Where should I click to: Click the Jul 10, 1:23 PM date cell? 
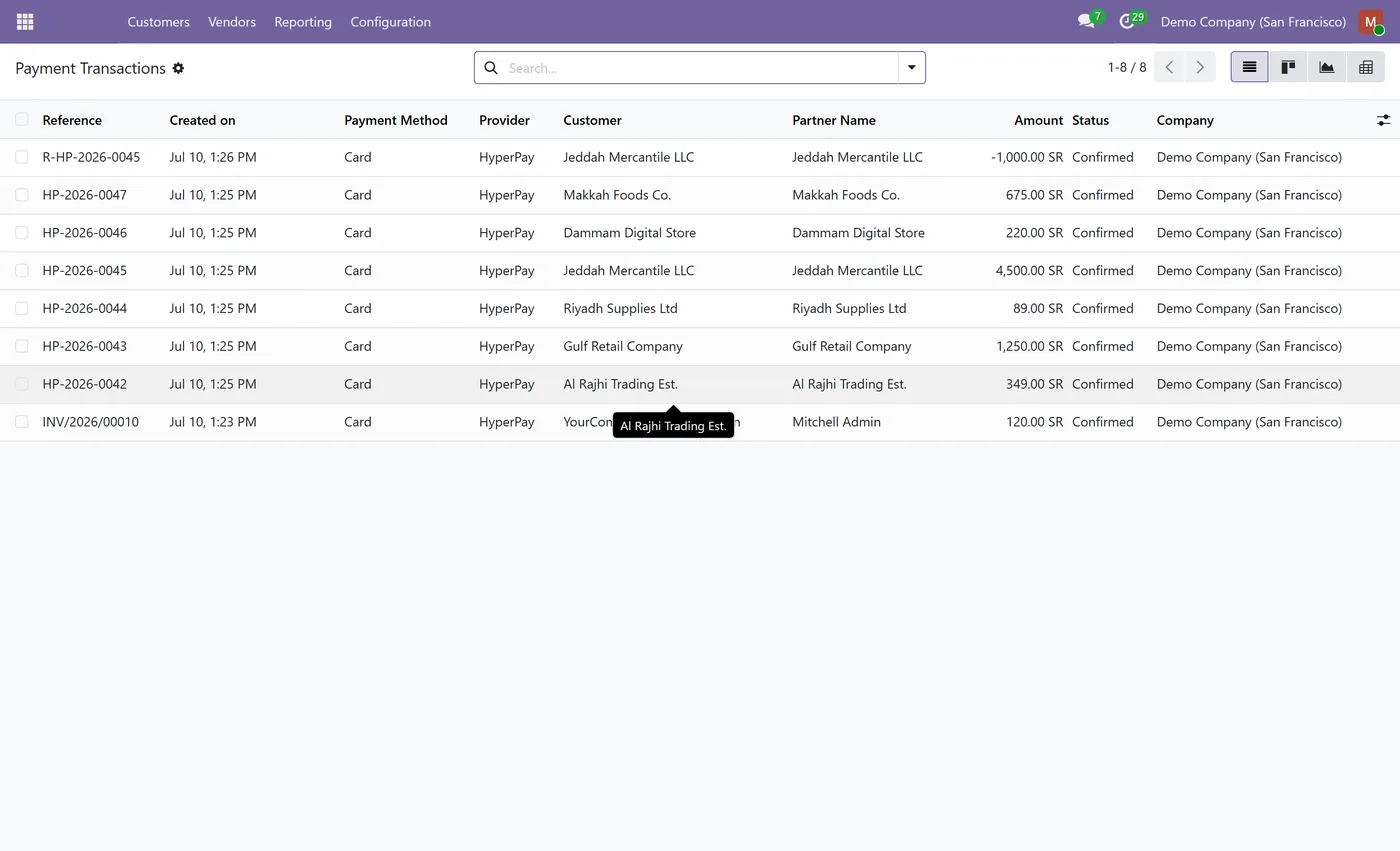(x=213, y=422)
